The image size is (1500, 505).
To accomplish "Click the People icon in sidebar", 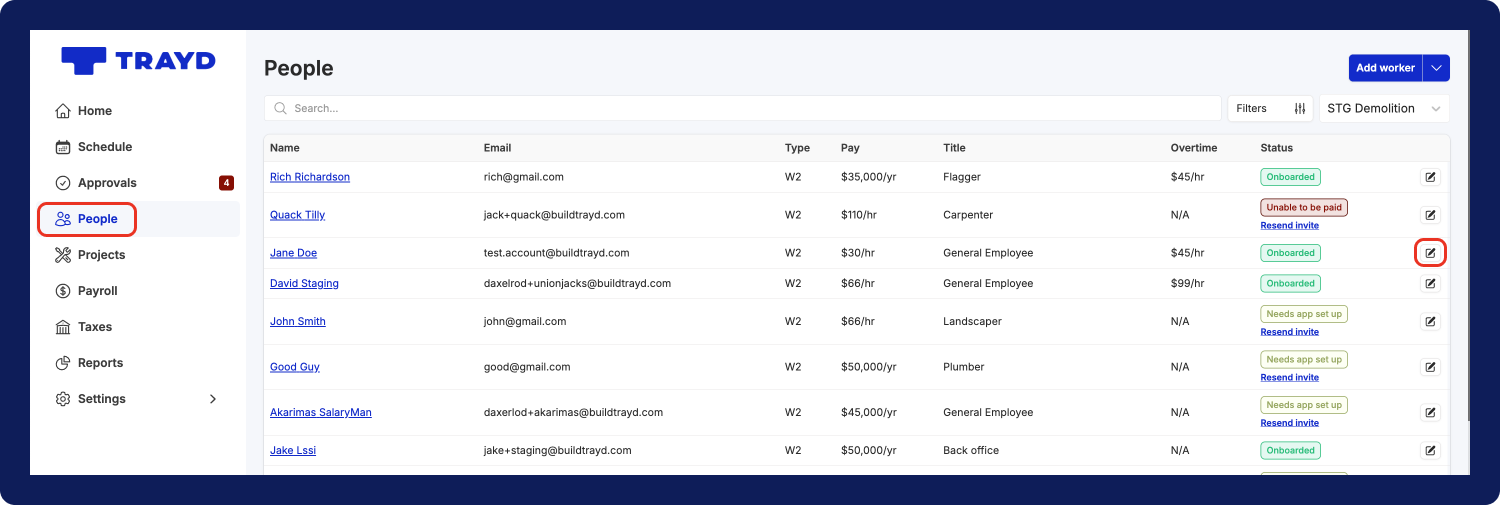I will coord(63,219).
